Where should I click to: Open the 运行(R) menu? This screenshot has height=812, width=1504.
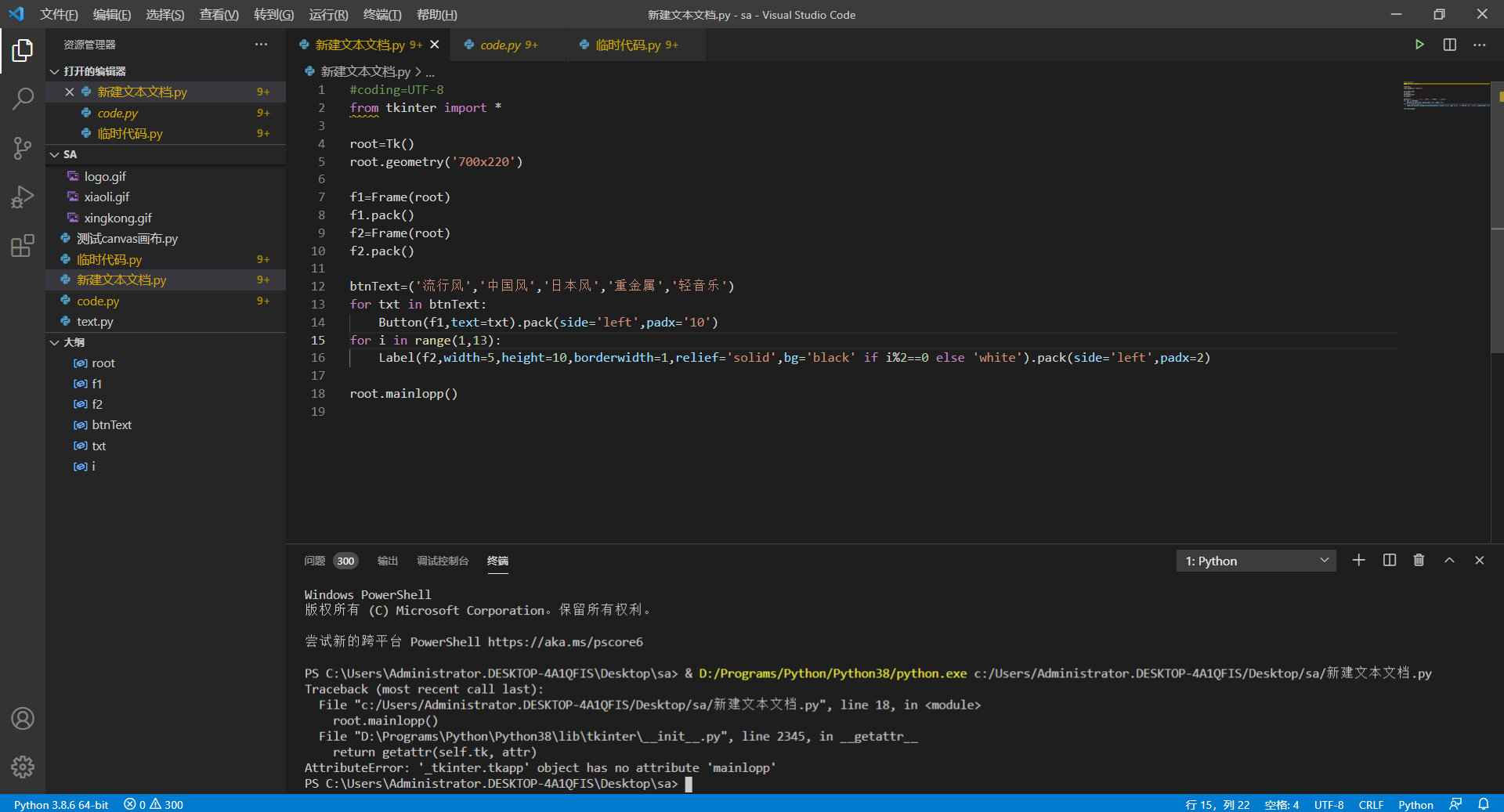pyautogui.click(x=328, y=15)
